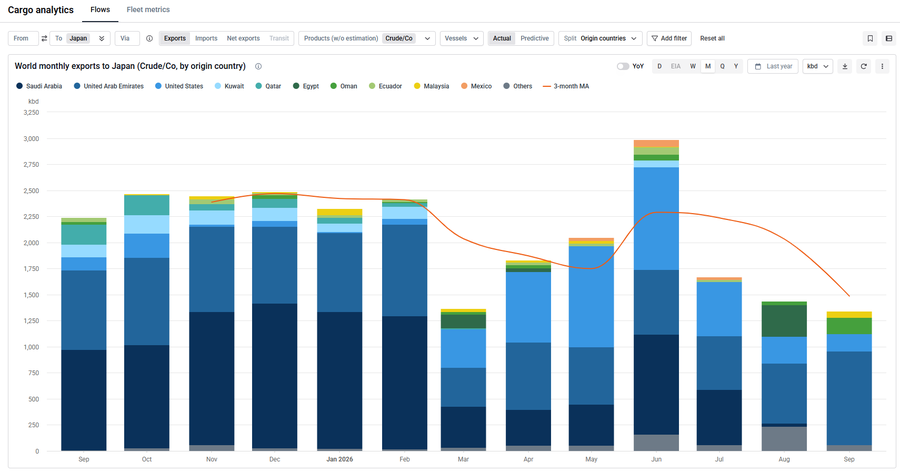The image size is (900, 472).
Task: Click the Add filter button
Action: pos(669,38)
